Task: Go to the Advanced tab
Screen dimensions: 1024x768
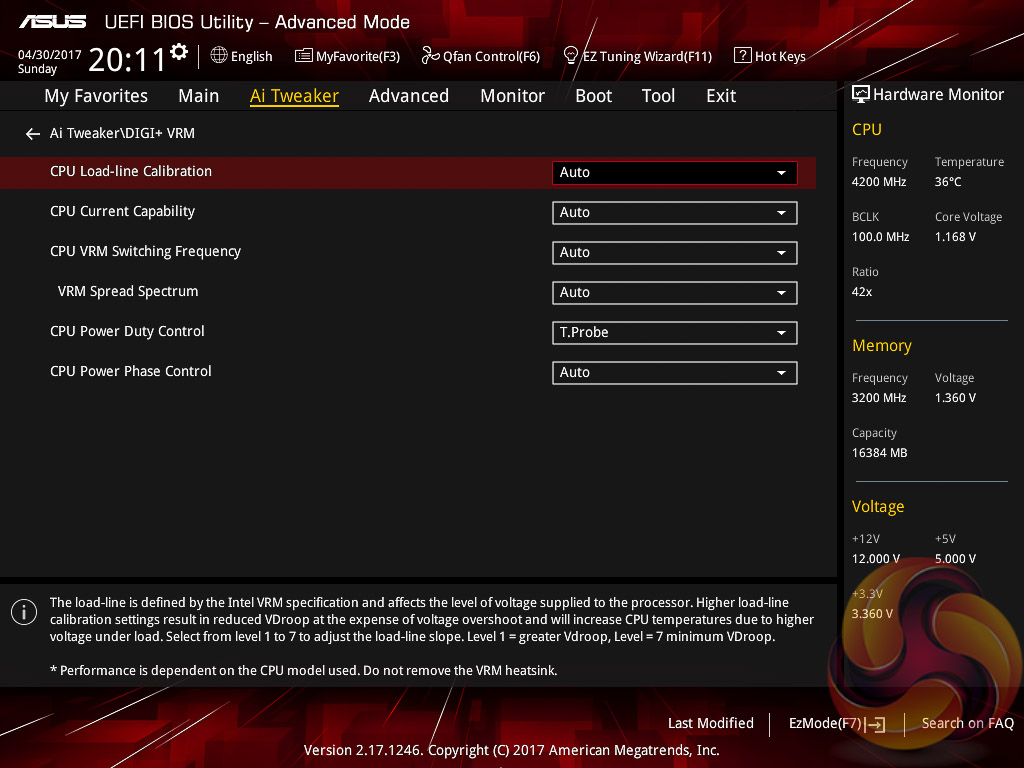Action: click(409, 96)
